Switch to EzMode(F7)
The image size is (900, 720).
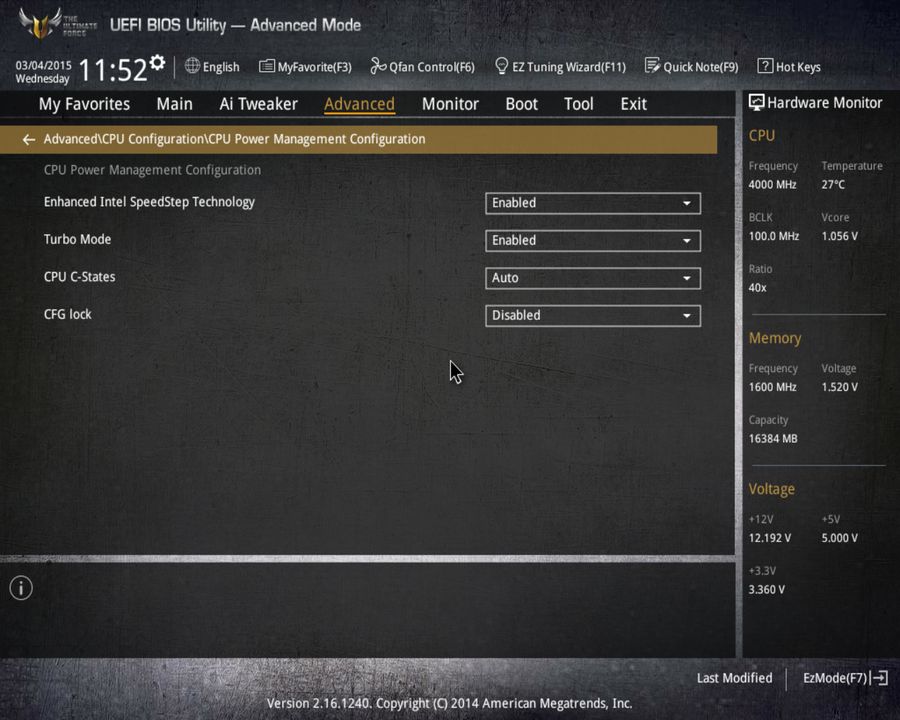(835, 678)
